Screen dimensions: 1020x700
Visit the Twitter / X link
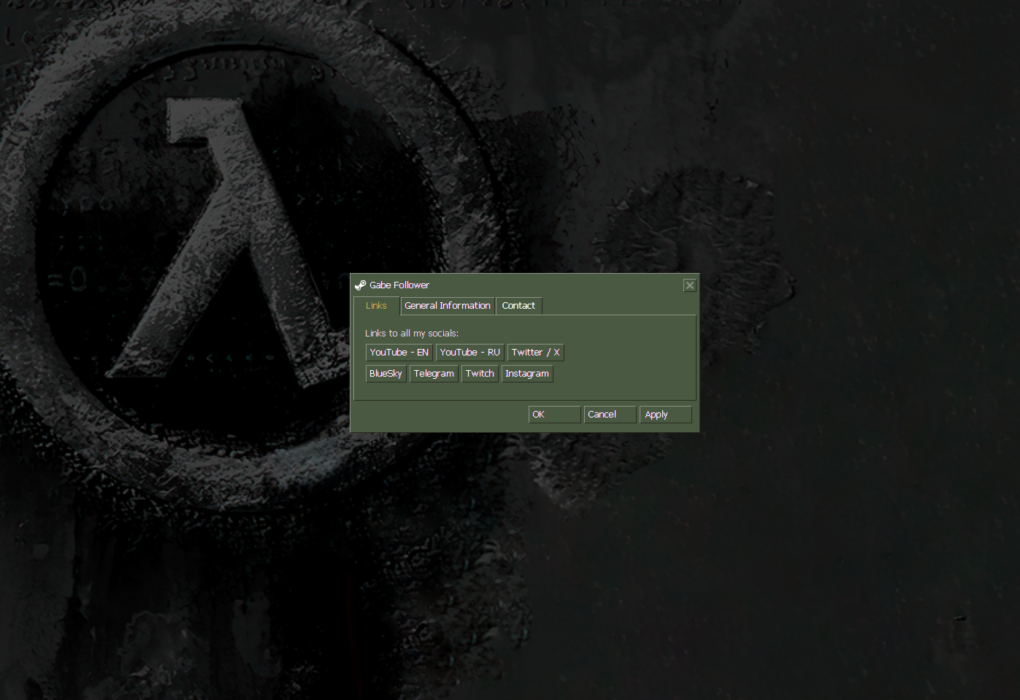tap(535, 352)
